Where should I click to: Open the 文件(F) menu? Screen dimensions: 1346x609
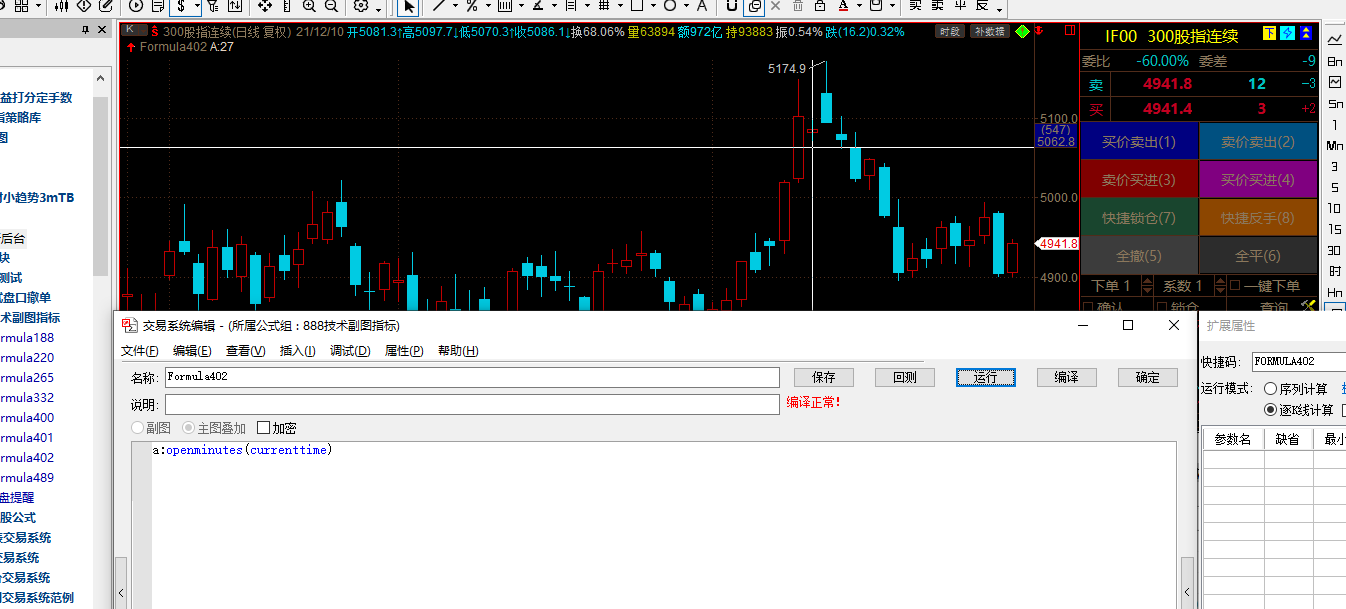[140, 351]
